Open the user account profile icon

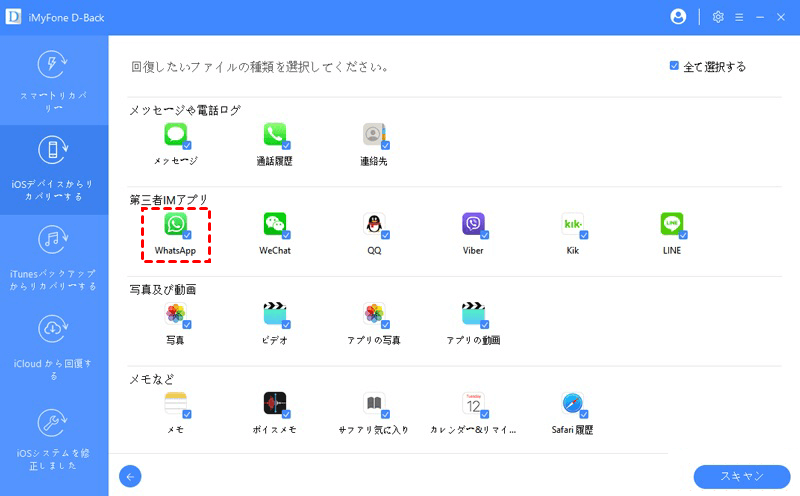click(x=679, y=17)
